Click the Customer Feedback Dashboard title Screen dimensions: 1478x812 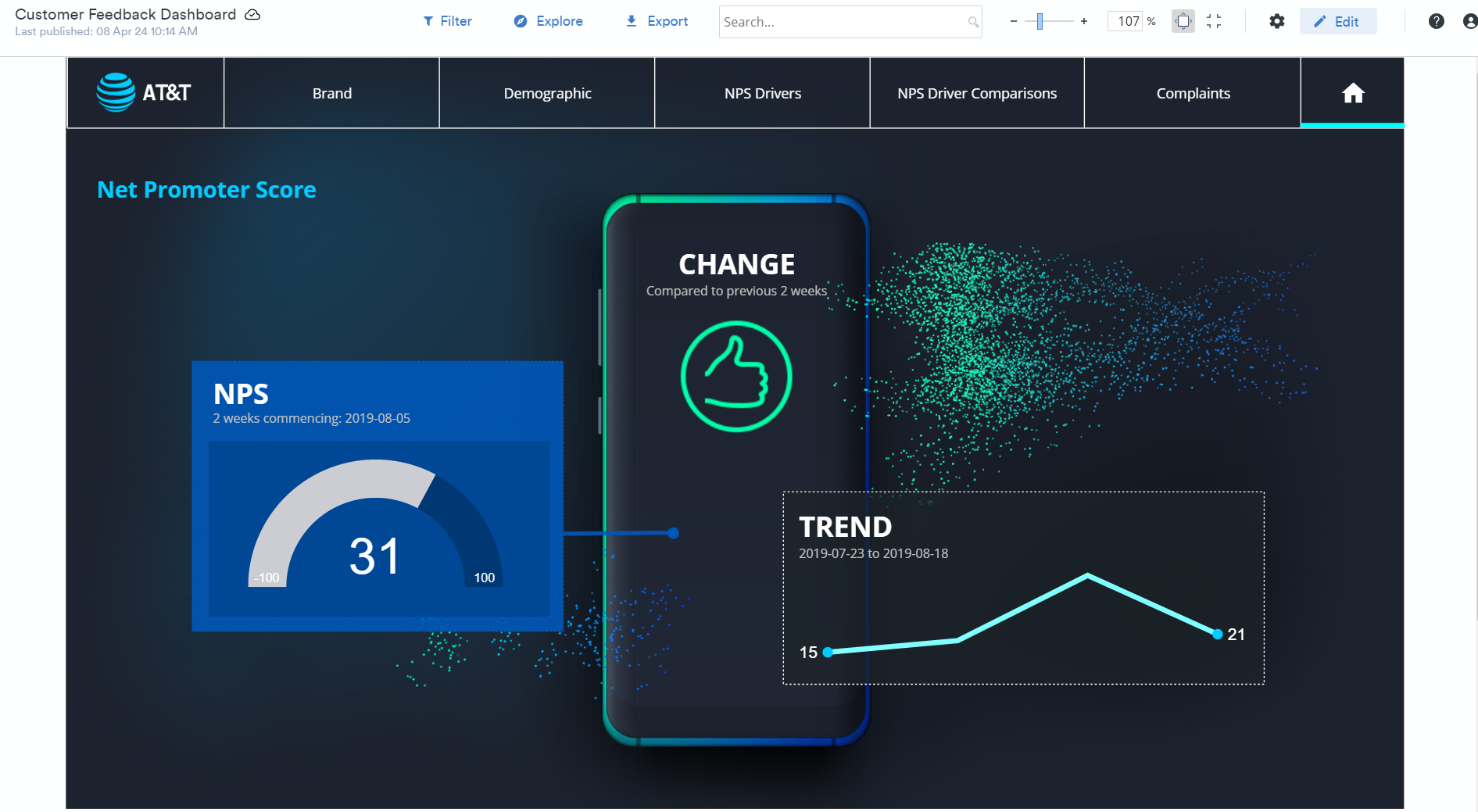(126, 14)
